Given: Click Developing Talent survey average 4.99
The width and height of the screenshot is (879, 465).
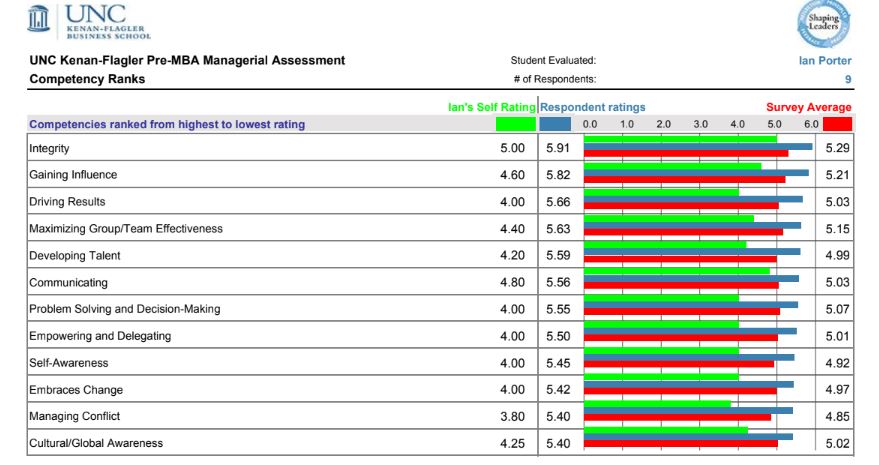Looking at the screenshot, I should click(838, 255).
